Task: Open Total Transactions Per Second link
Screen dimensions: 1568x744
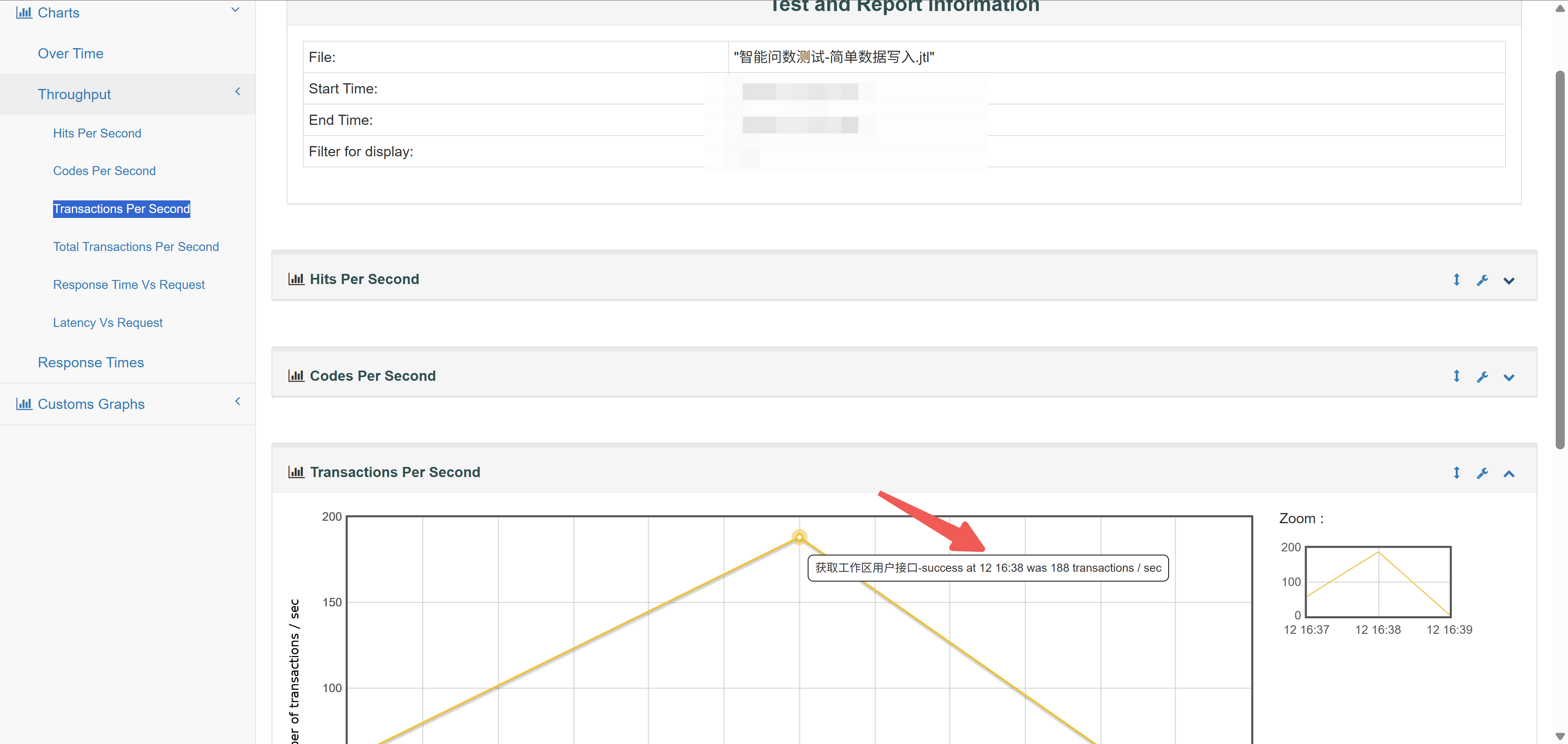Action: [136, 247]
